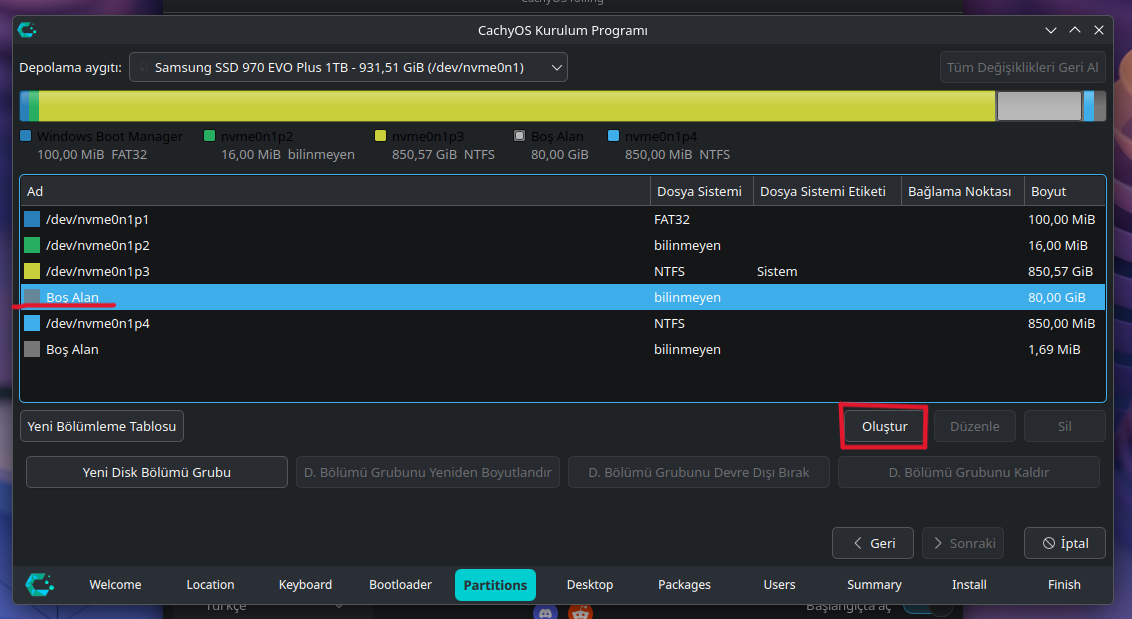Viewport: 1132px width, 619px height.
Task: Open the Partitions step
Action: (495, 584)
